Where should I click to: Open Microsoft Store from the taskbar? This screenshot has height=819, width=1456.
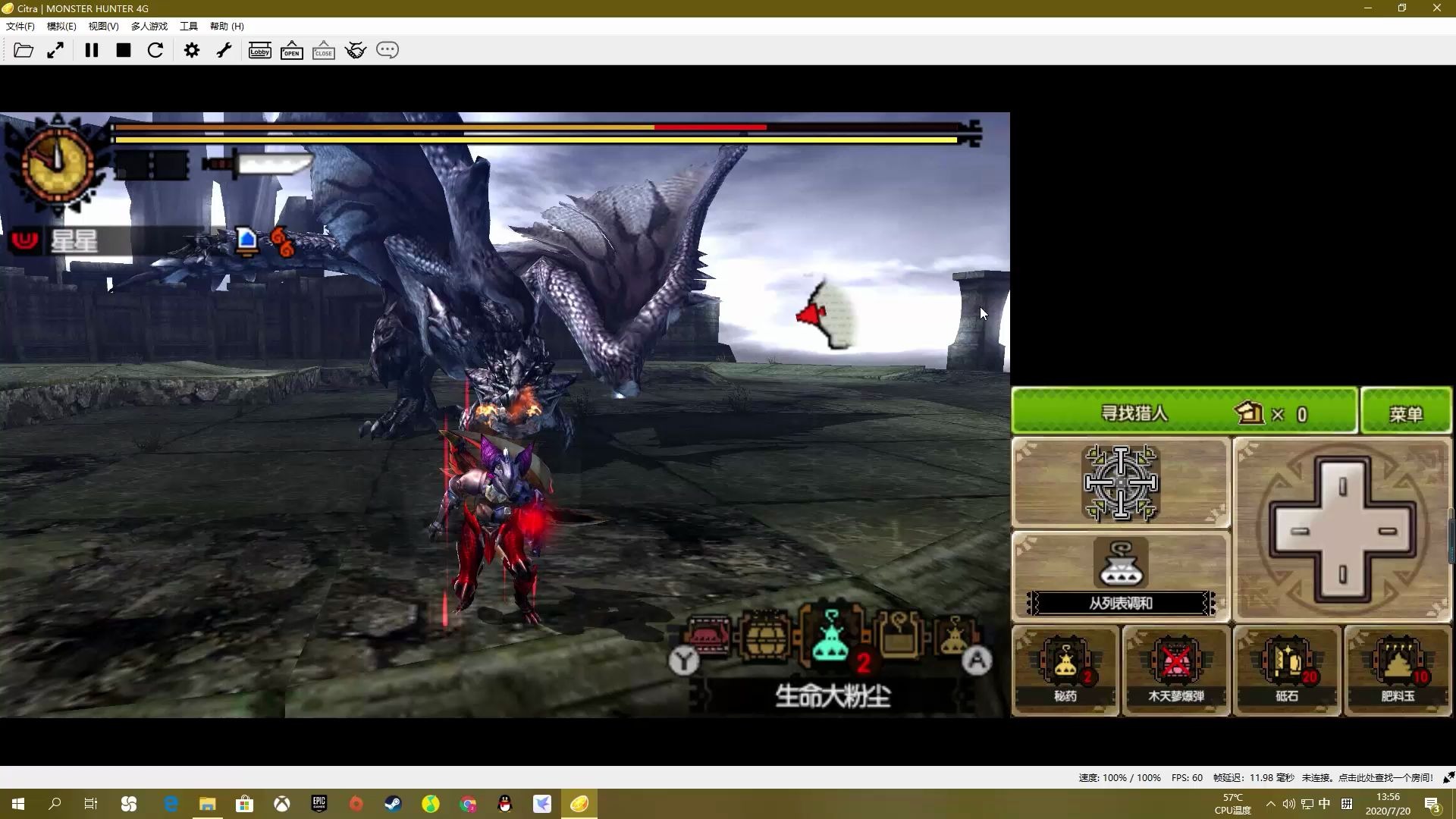[x=244, y=804]
